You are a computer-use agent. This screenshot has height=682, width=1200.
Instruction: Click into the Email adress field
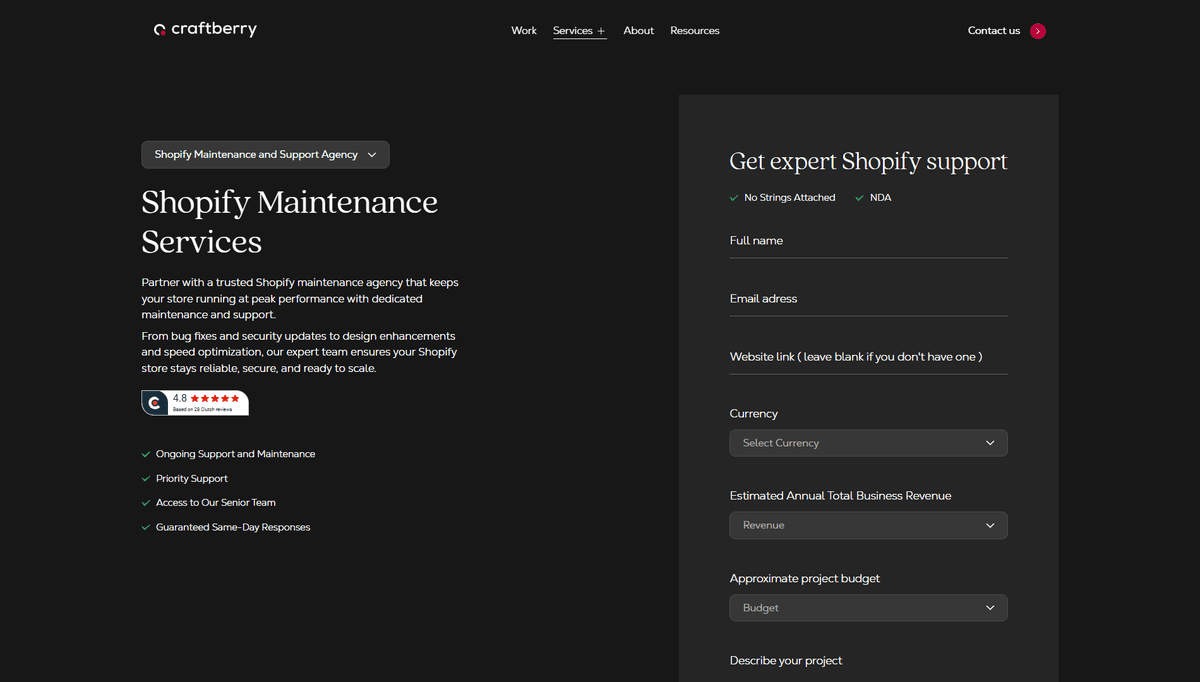[x=868, y=300]
